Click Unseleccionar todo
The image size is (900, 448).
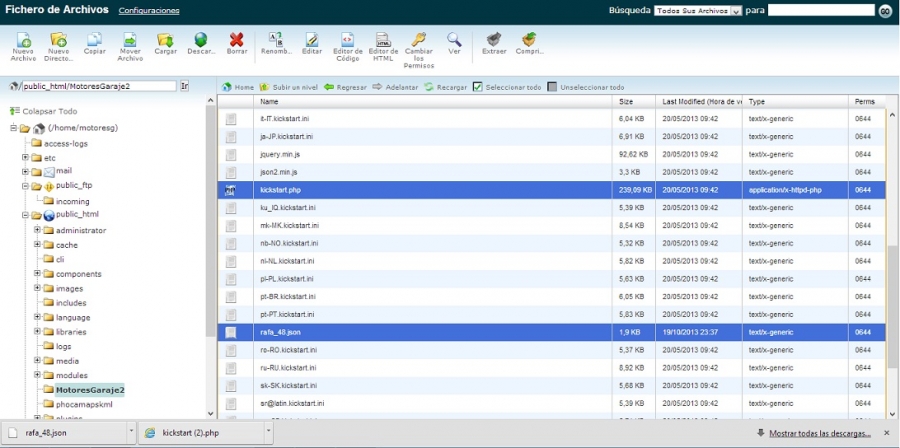[x=585, y=87]
